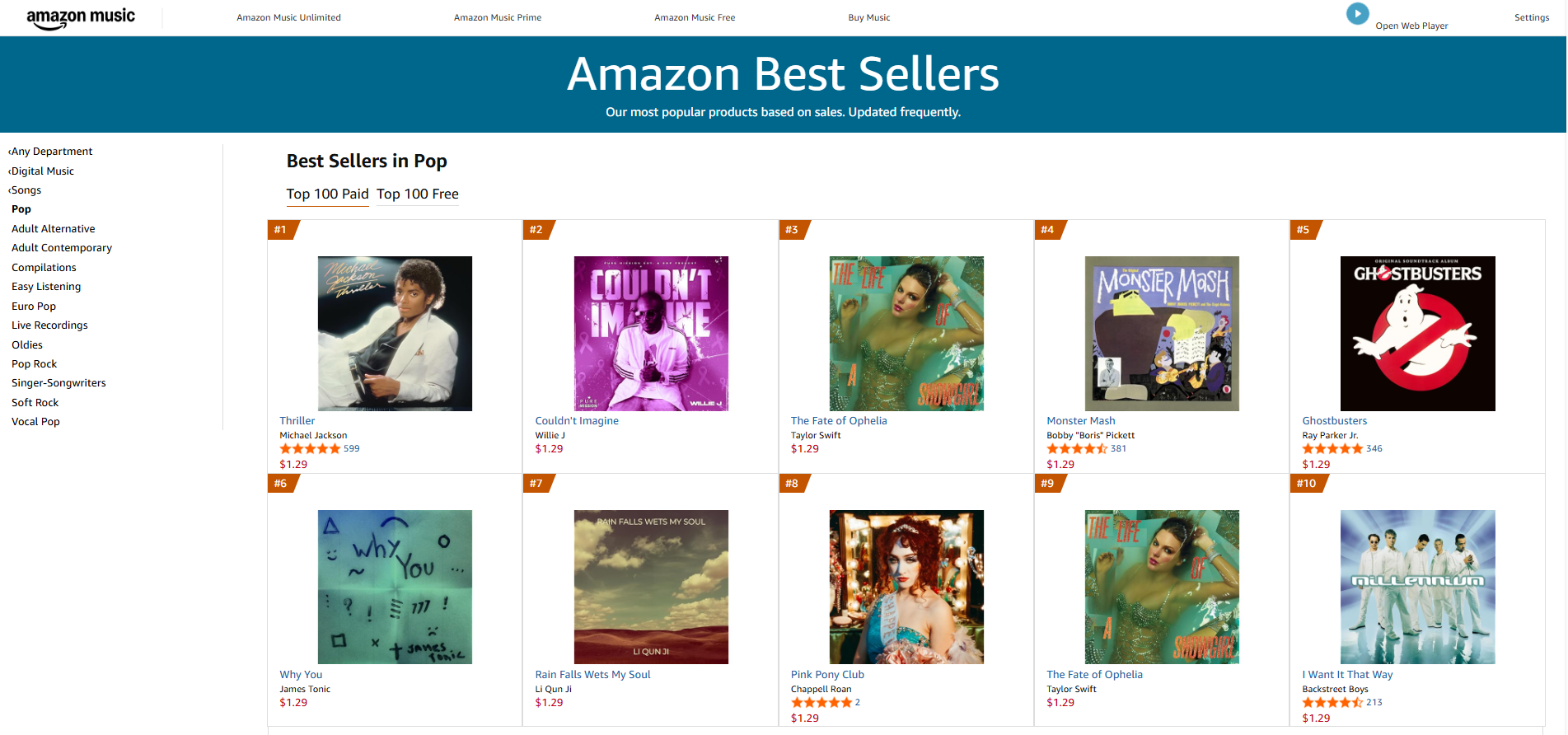Open the Ghostbusters album artwork
Image resolution: width=1568 pixels, height=735 pixels.
point(1417,333)
